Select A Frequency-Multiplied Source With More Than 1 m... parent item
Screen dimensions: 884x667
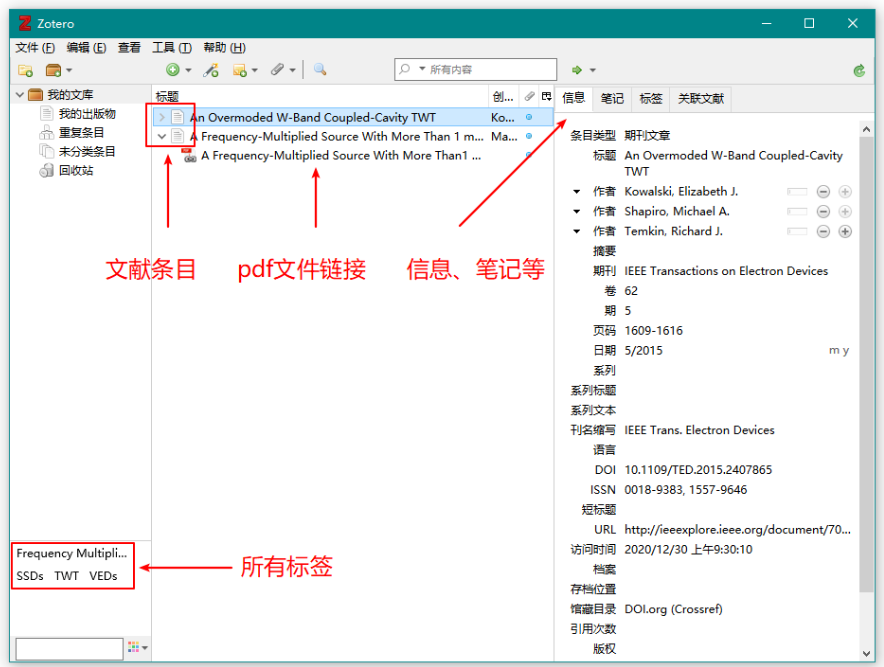coord(353,136)
